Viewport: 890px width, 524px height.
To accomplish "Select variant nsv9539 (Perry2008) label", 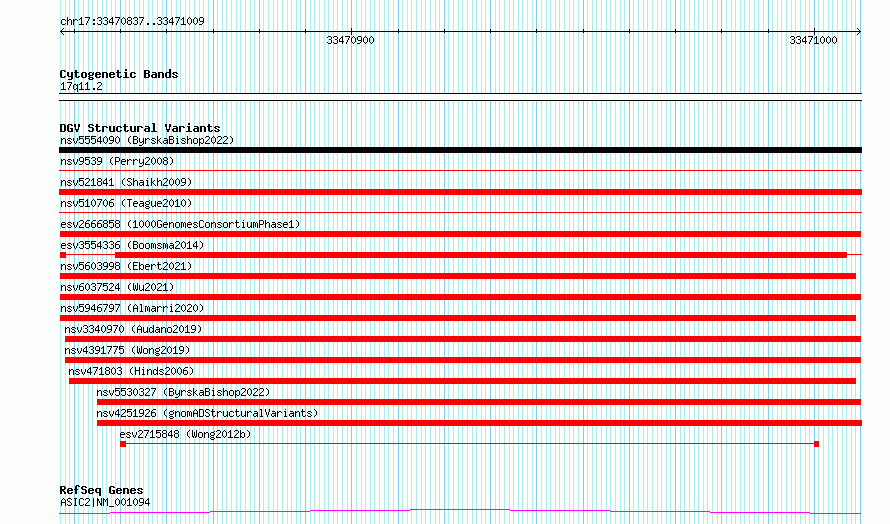I will click(117, 161).
